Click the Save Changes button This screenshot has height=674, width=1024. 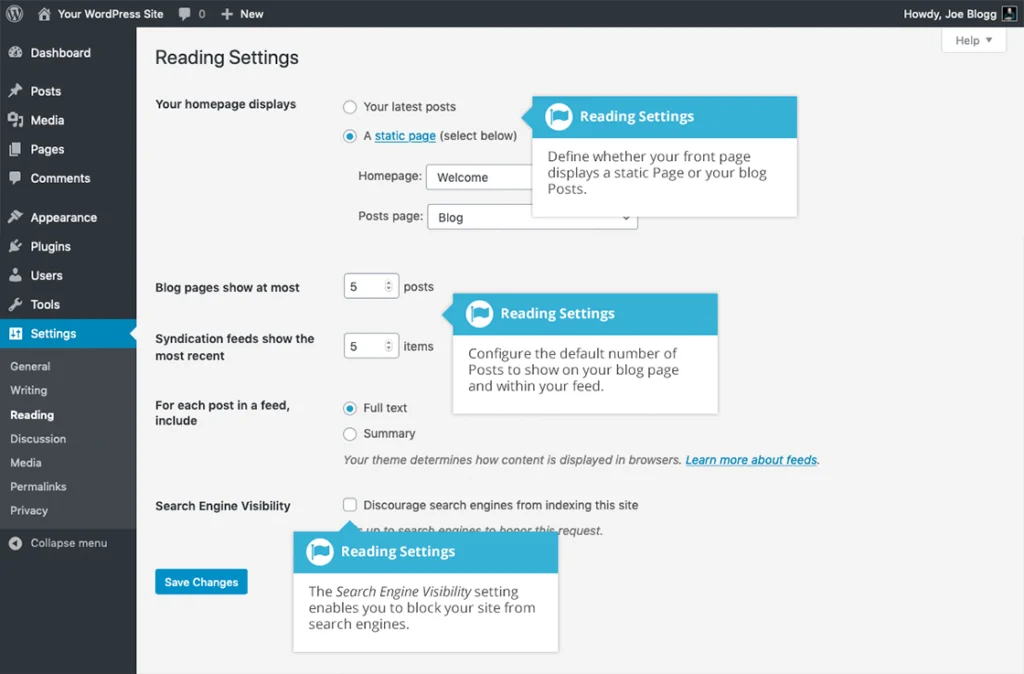(201, 581)
